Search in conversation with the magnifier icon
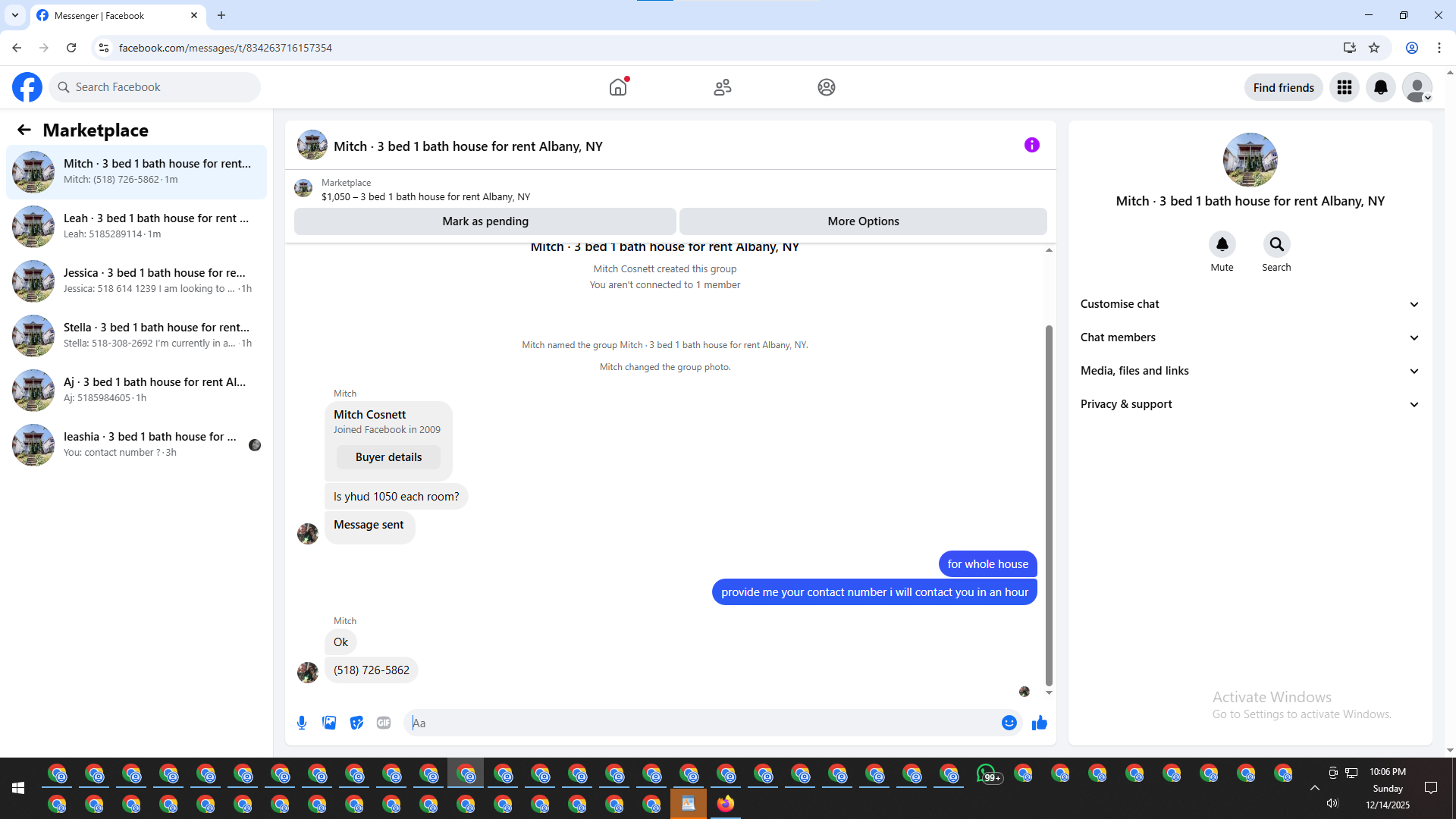Viewport: 1456px width, 819px height. tap(1276, 244)
